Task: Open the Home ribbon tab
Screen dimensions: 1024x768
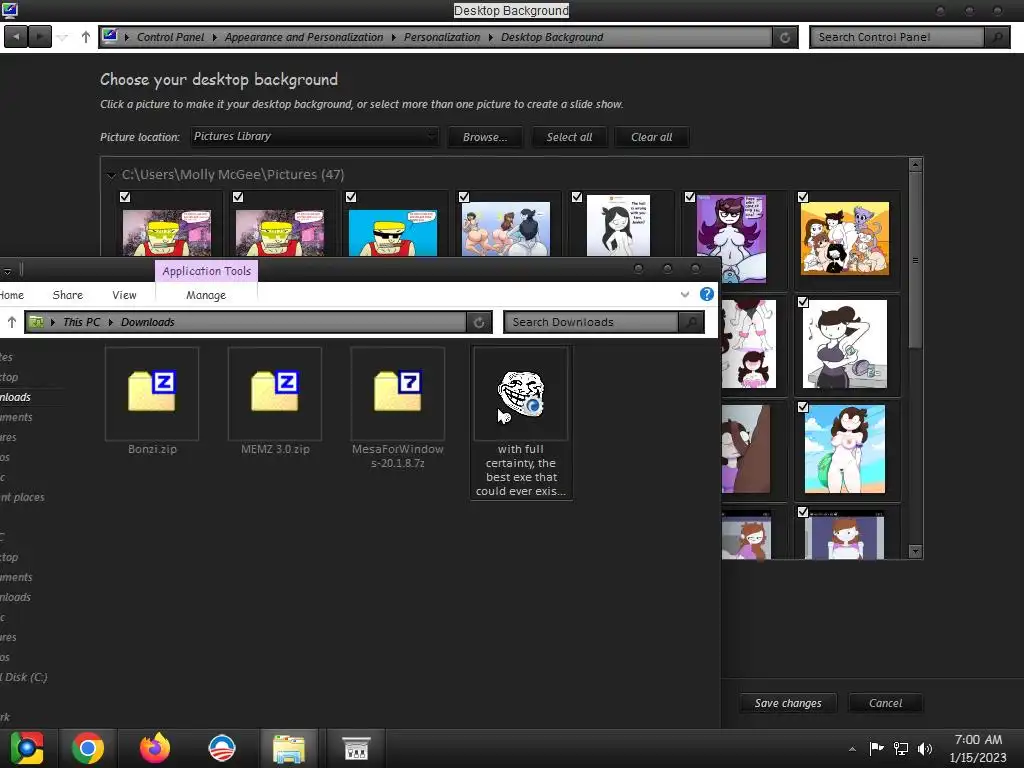Action: [x=12, y=295]
